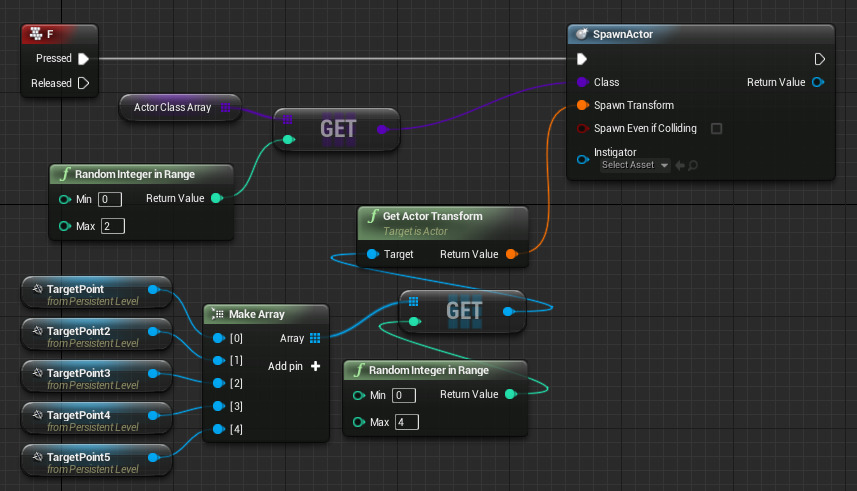Click the Get Actor Transform function icon
The height and width of the screenshot is (491, 857).
(372, 216)
